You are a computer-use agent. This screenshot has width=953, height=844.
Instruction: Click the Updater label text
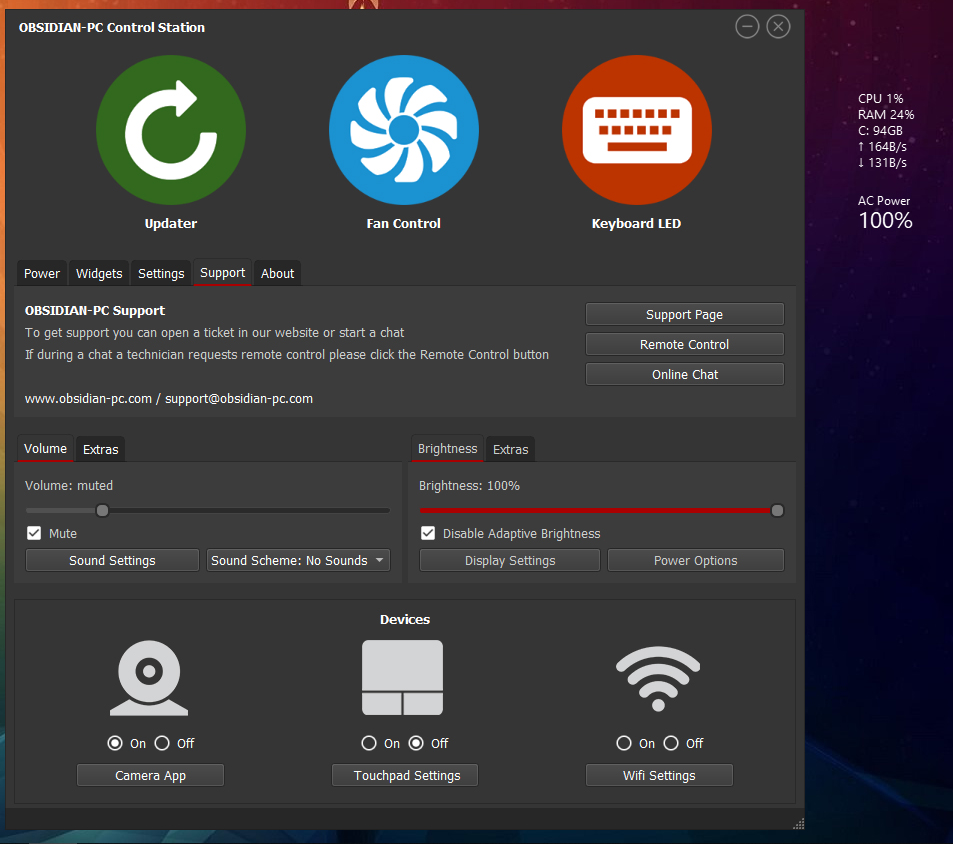(171, 224)
